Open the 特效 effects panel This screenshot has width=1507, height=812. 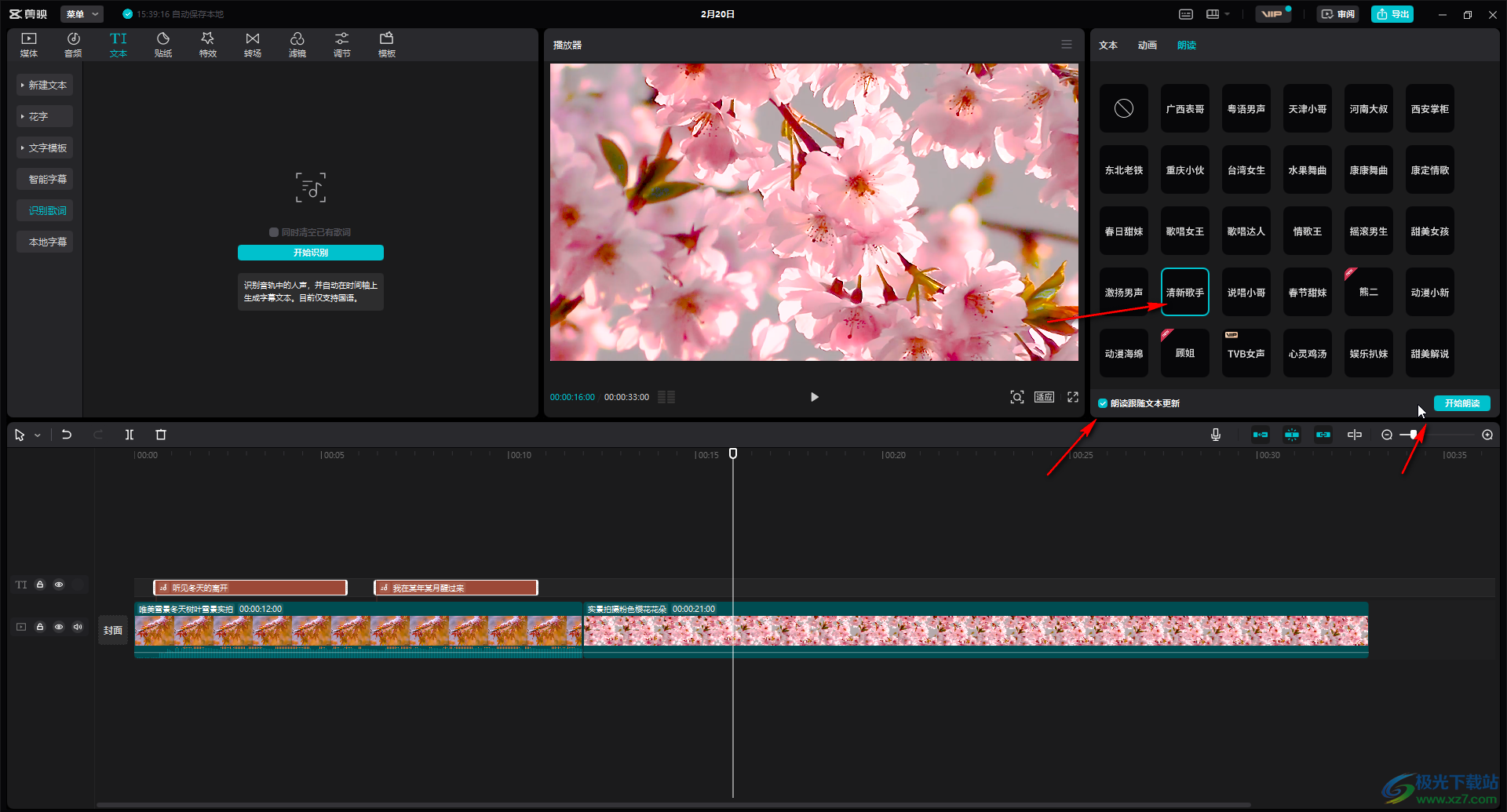[x=208, y=45]
